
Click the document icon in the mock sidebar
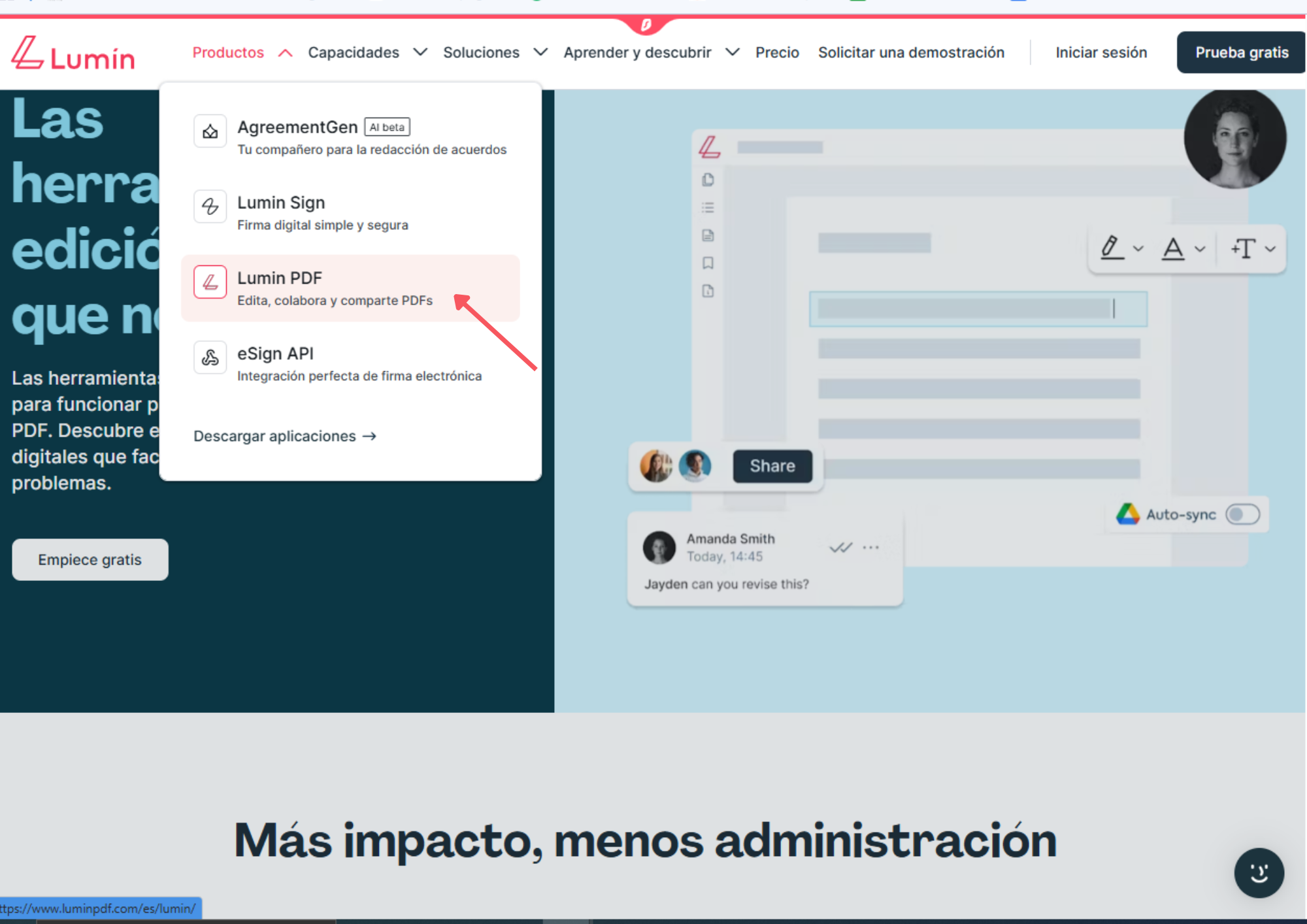pos(708,235)
